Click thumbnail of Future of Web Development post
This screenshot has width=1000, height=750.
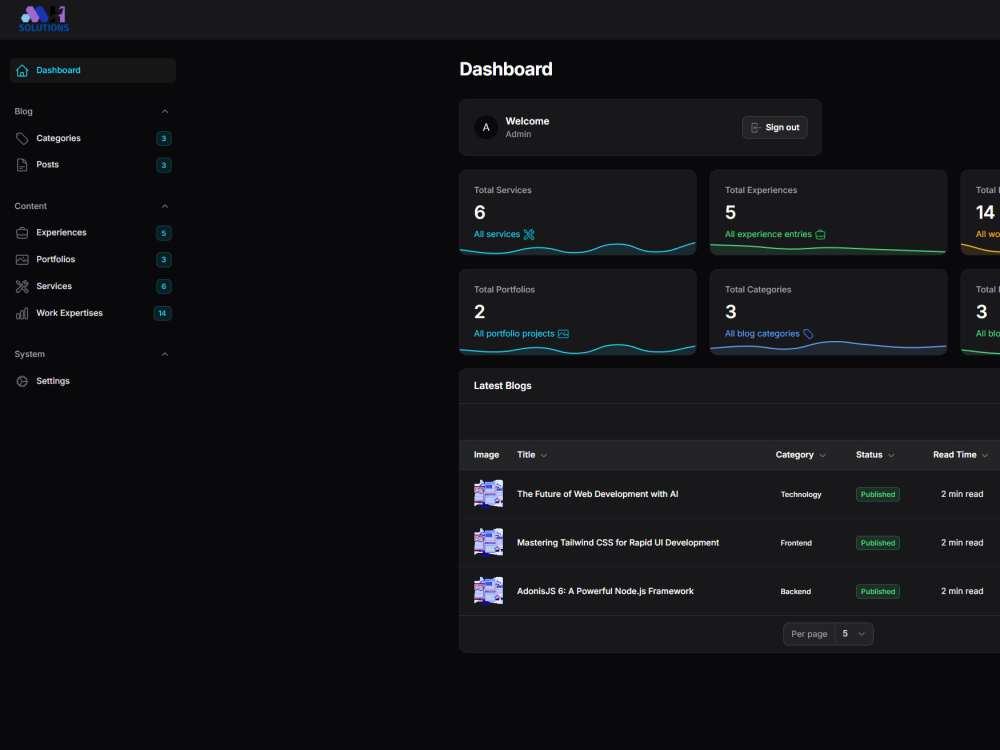[x=489, y=494]
